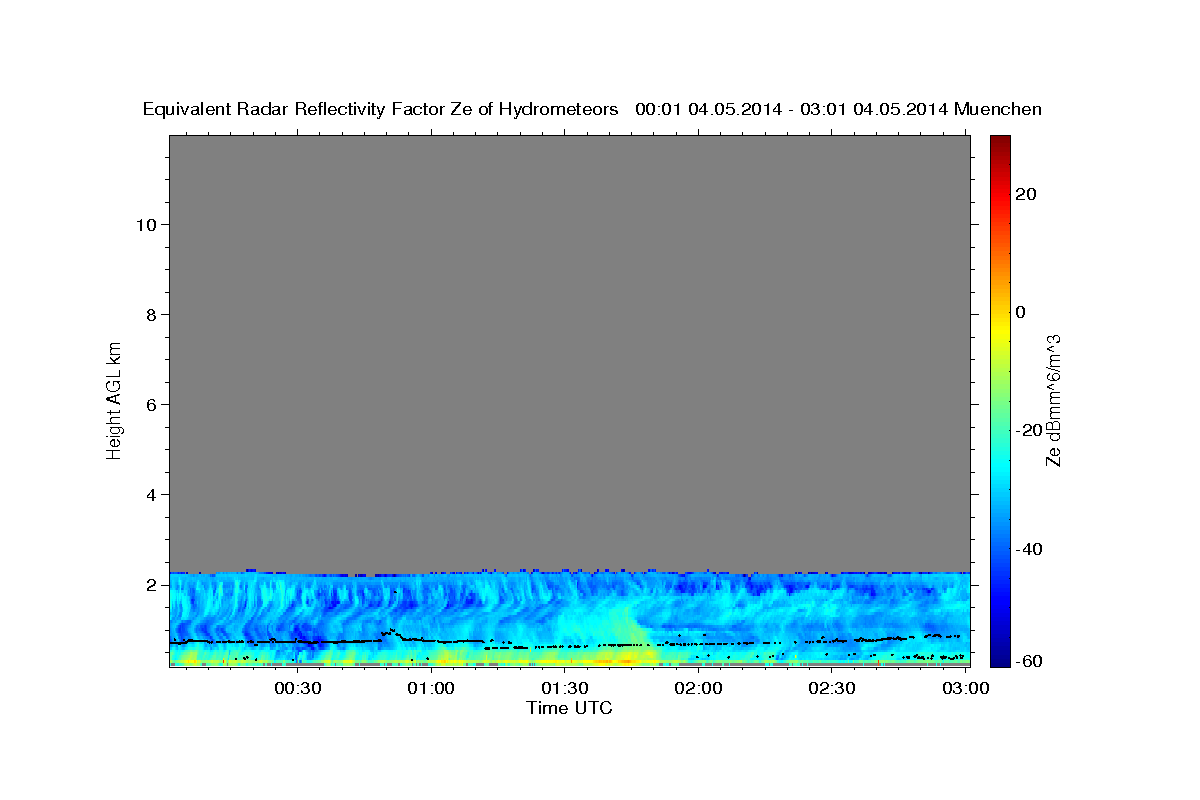Image resolution: width=1200 pixels, height=800 pixels.
Task: Click the 'Time UTC' axis label
Action: pos(569,708)
